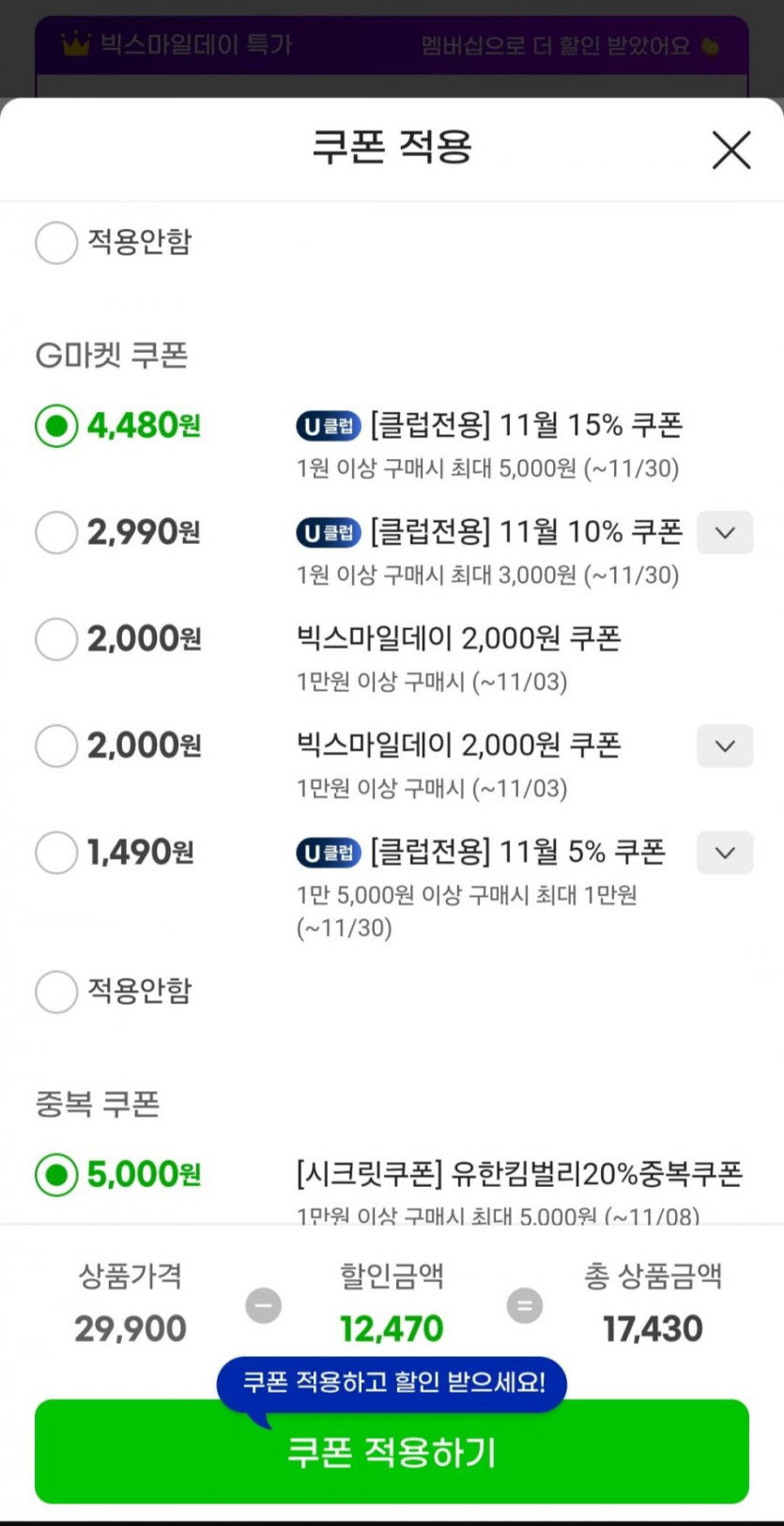This screenshot has width=784, height=1526.
Task: Tap U클럽 badge on 5% coupon
Action: (x=329, y=853)
